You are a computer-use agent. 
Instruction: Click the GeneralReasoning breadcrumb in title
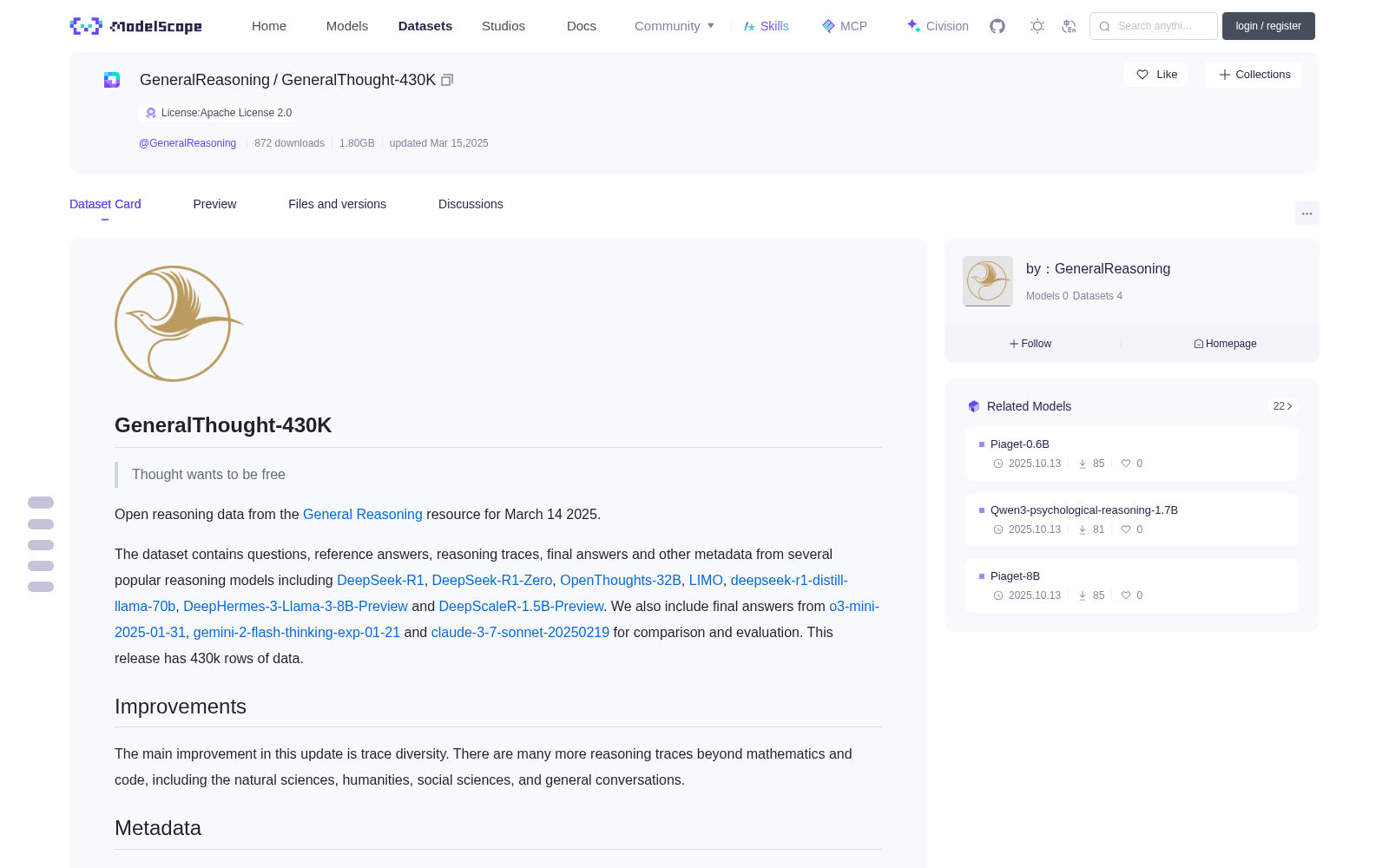(x=205, y=80)
